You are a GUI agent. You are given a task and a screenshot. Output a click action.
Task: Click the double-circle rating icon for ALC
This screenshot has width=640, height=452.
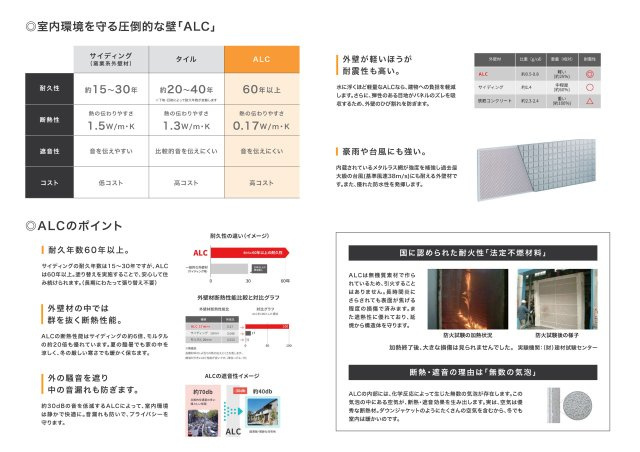tap(589, 74)
